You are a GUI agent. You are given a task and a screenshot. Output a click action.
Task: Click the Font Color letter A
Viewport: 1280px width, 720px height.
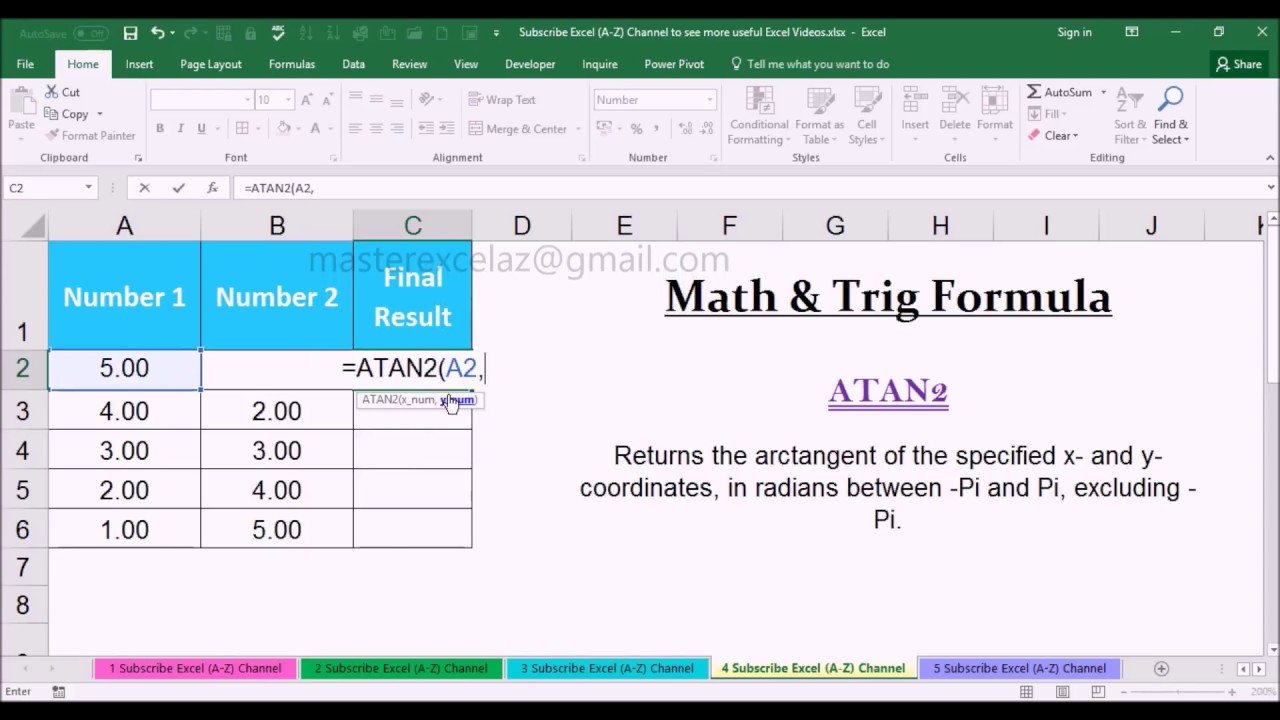[315, 128]
